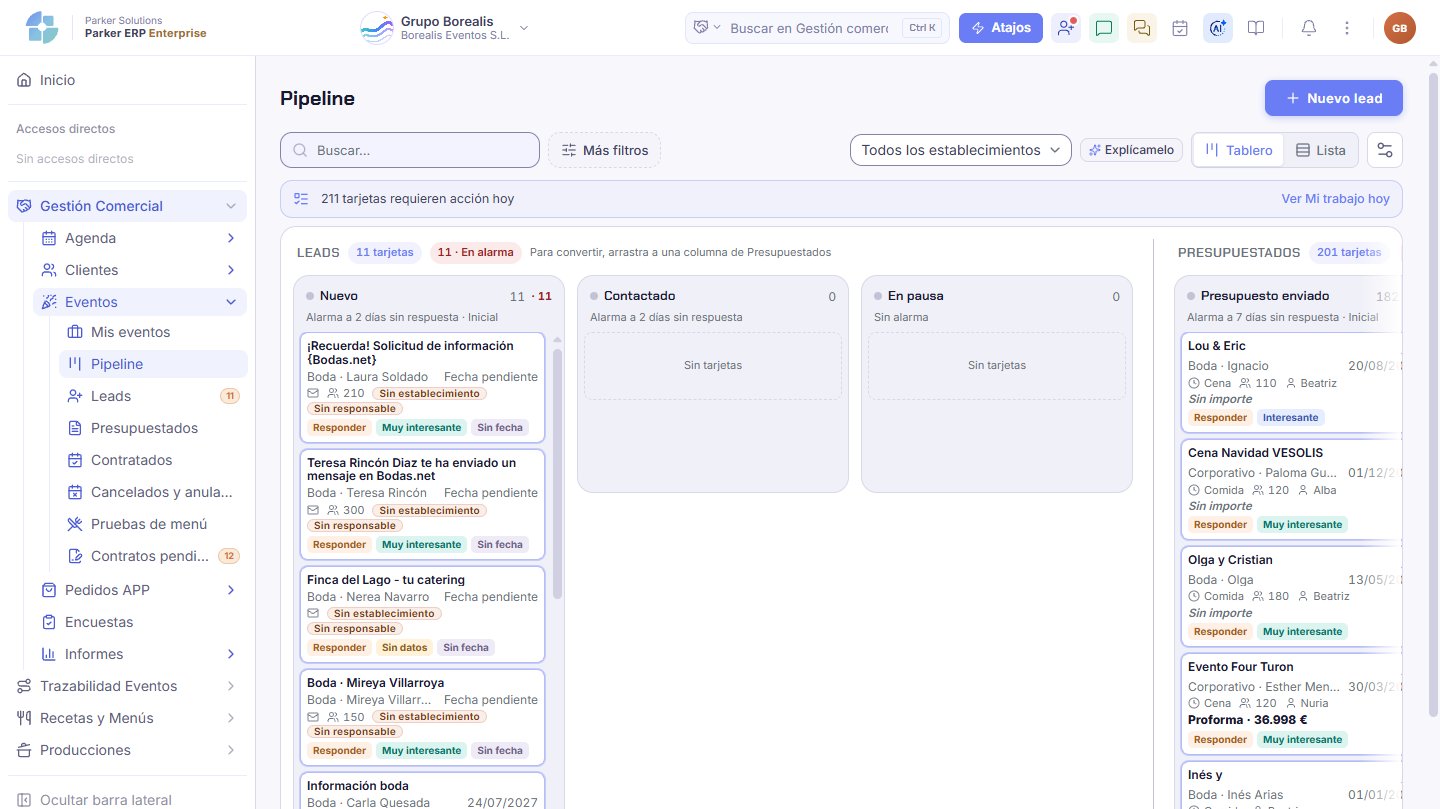
Task: Open the GB user avatar
Action: point(1400,28)
